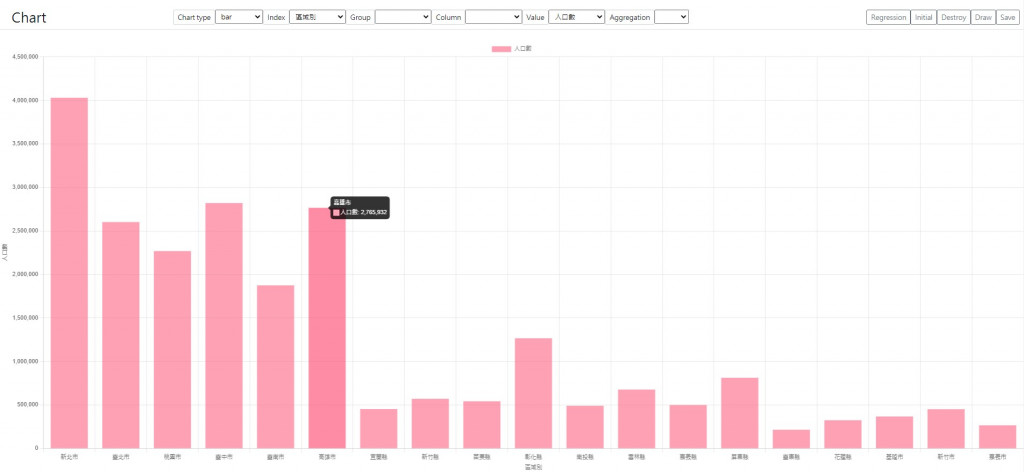Expand the Aggregation dropdown
Screen dimensions: 1024x472
(x=671, y=17)
